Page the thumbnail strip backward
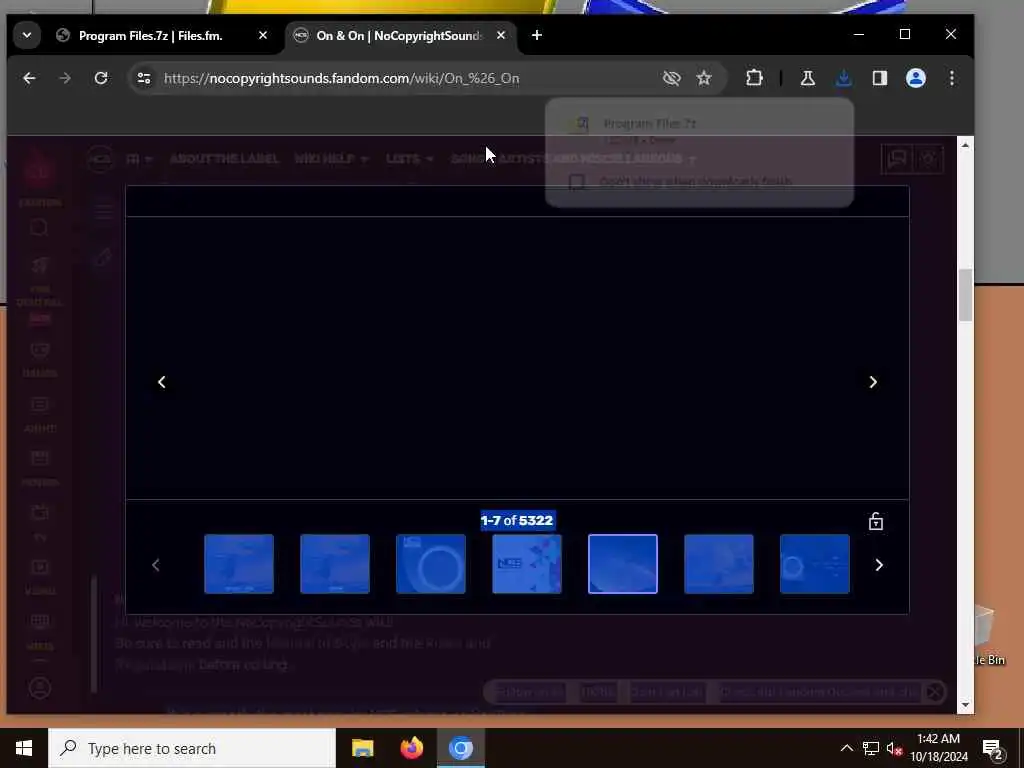 click(x=155, y=565)
